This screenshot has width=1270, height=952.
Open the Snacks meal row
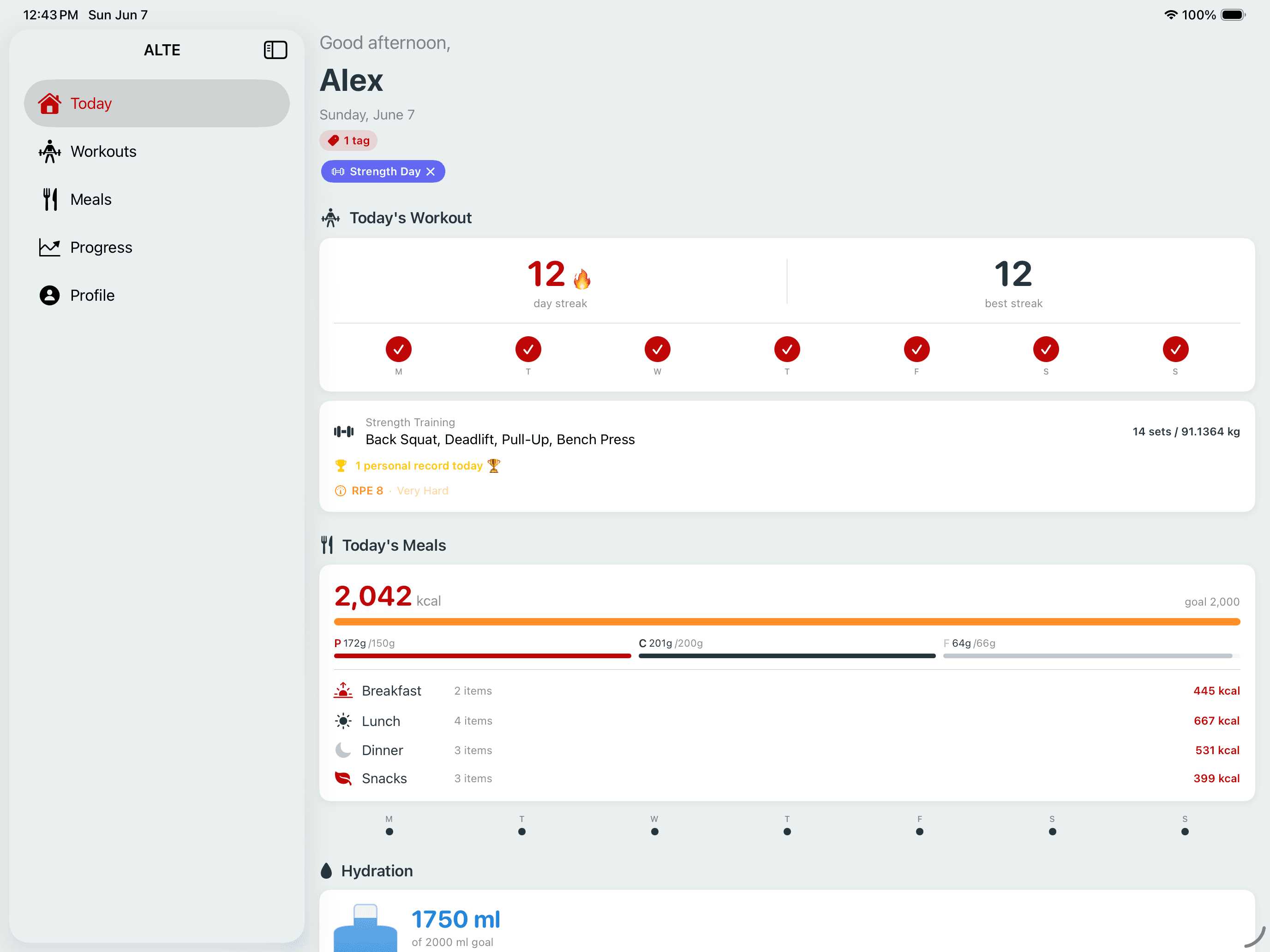(787, 778)
